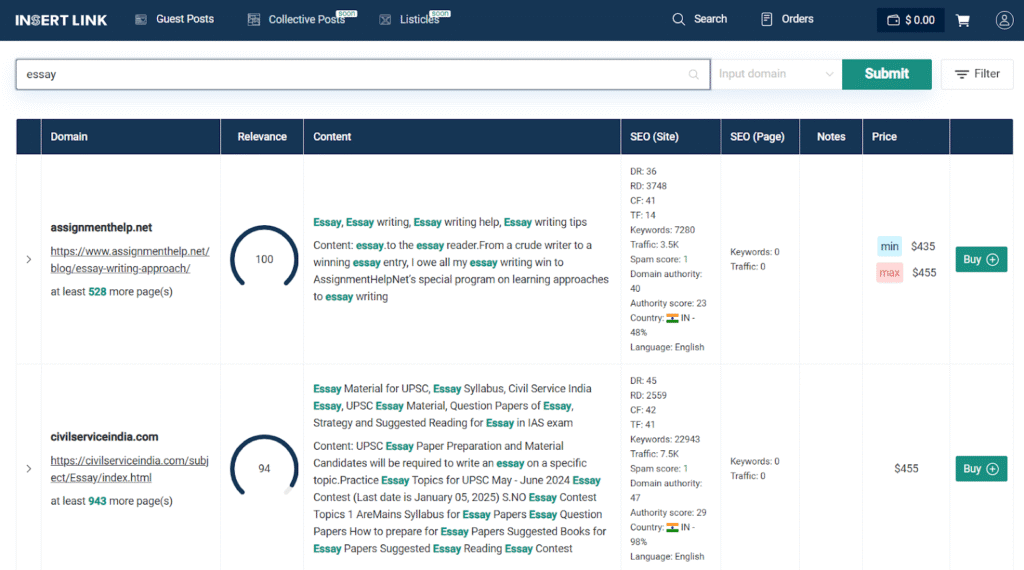Expand the civilserviceindia.com row
Viewport: 1024px width, 570px height.
pyautogui.click(x=29, y=469)
